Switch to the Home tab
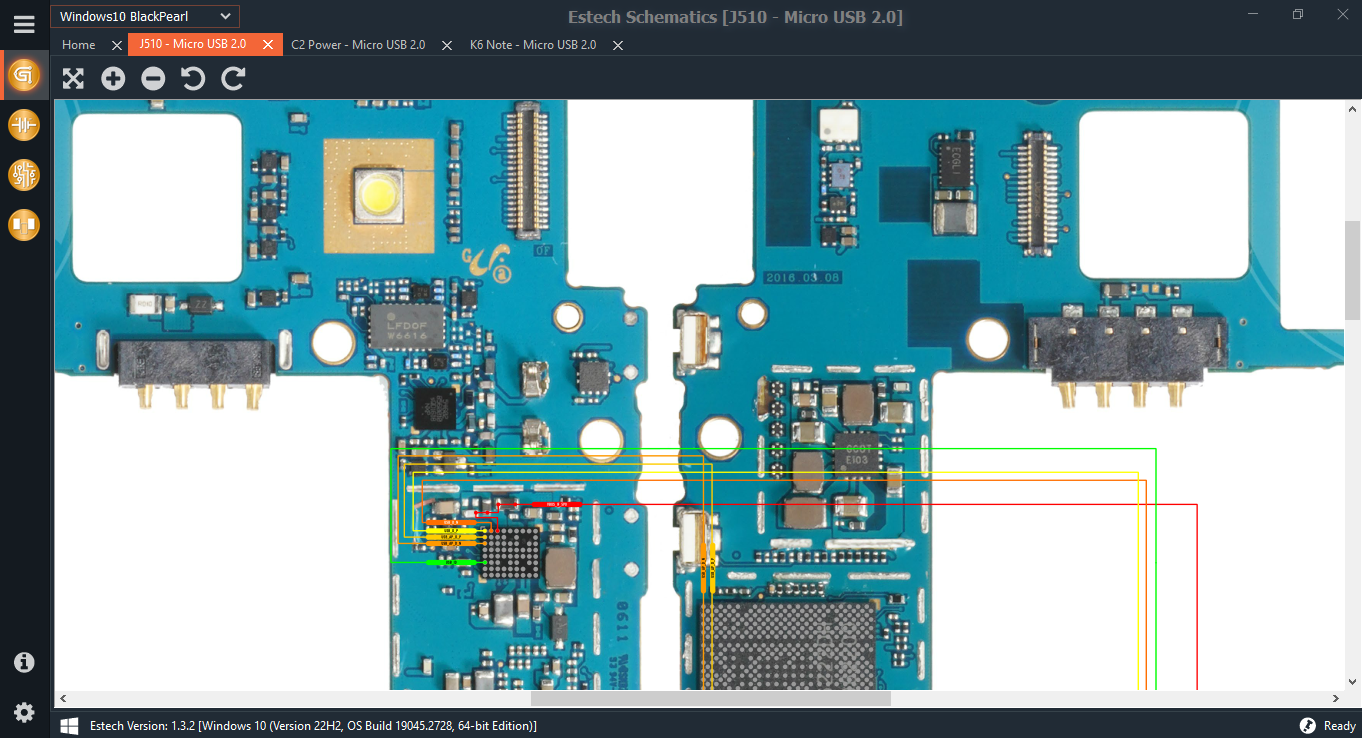The image size is (1362, 738). [79, 45]
